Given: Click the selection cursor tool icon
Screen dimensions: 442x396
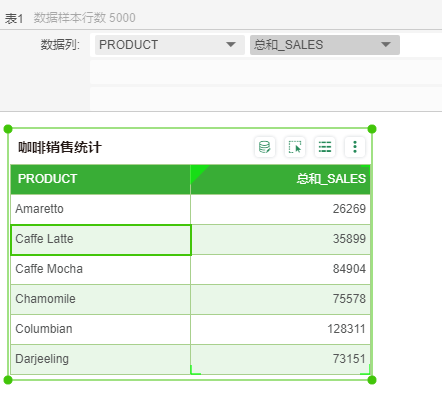Looking at the screenshot, I should point(295,147).
